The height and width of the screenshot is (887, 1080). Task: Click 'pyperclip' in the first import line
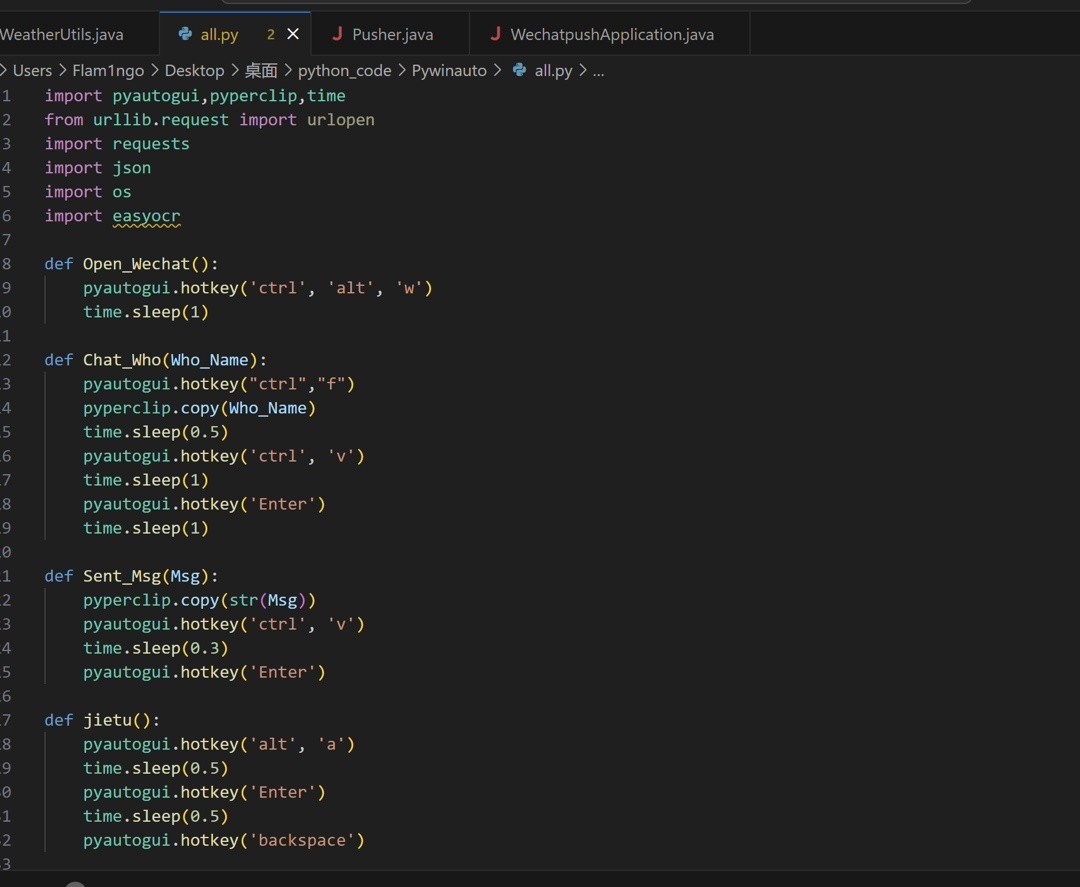coord(253,96)
